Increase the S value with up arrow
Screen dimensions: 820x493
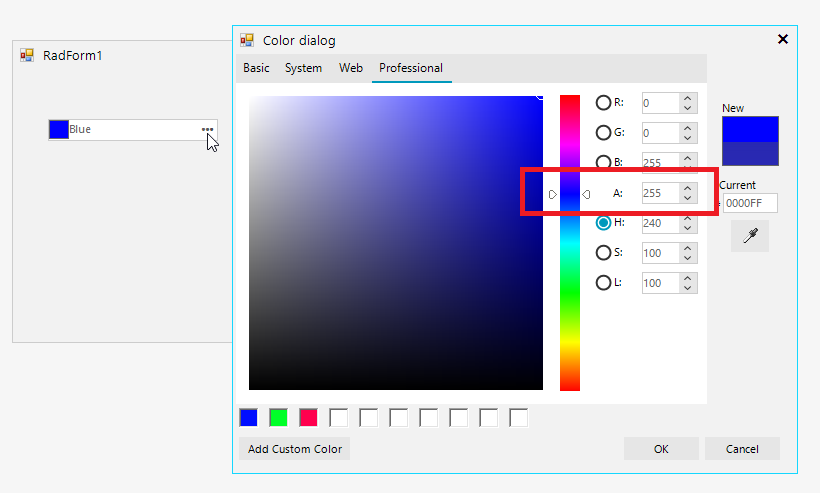[x=688, y=248]
